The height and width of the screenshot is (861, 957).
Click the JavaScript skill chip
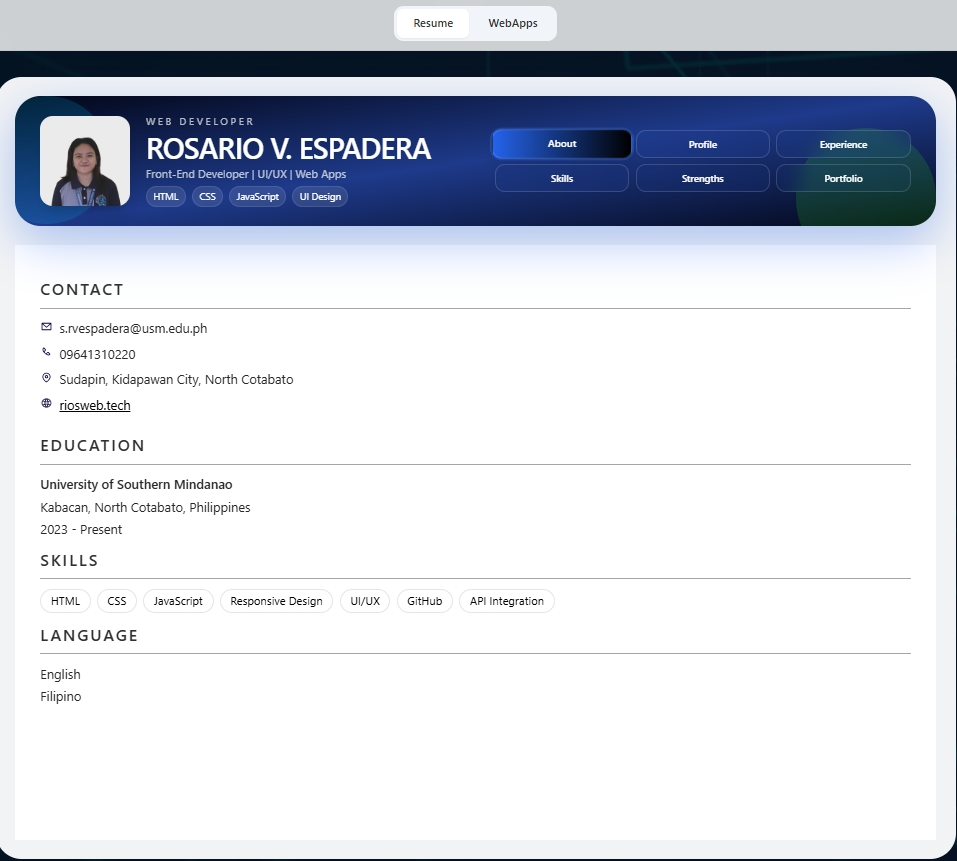[178, 601]
